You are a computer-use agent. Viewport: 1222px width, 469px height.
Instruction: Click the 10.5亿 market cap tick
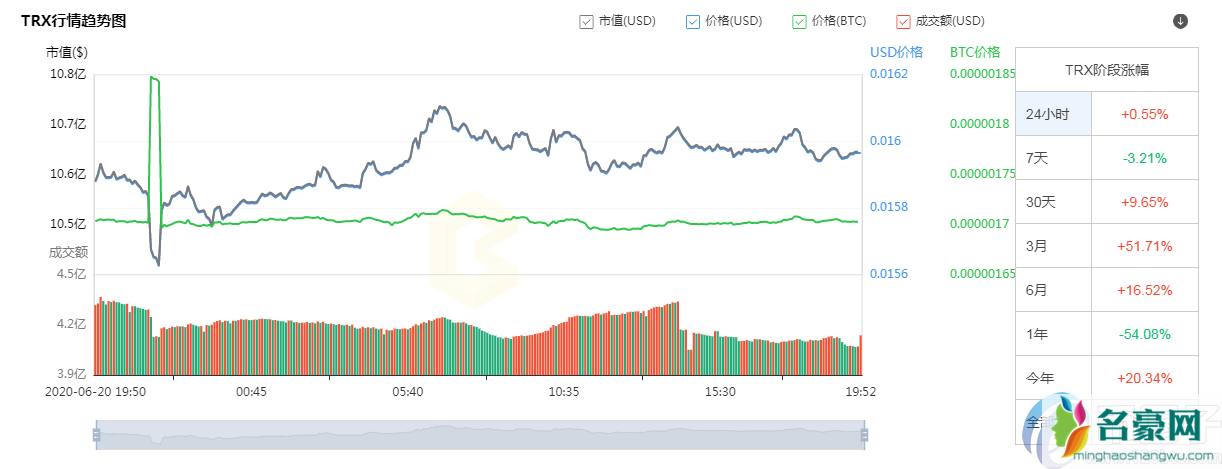coord(68,224)
